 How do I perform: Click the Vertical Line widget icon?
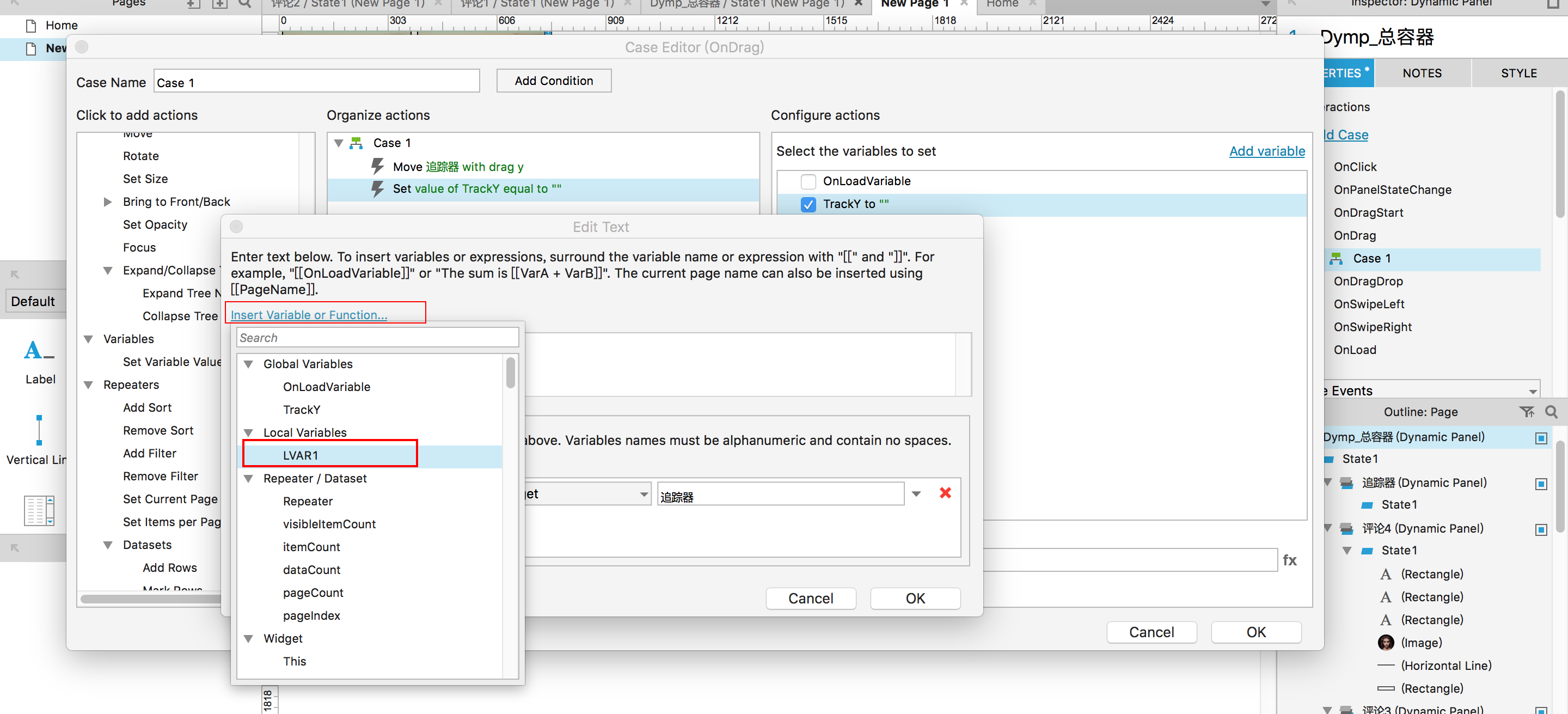[40, 430]
